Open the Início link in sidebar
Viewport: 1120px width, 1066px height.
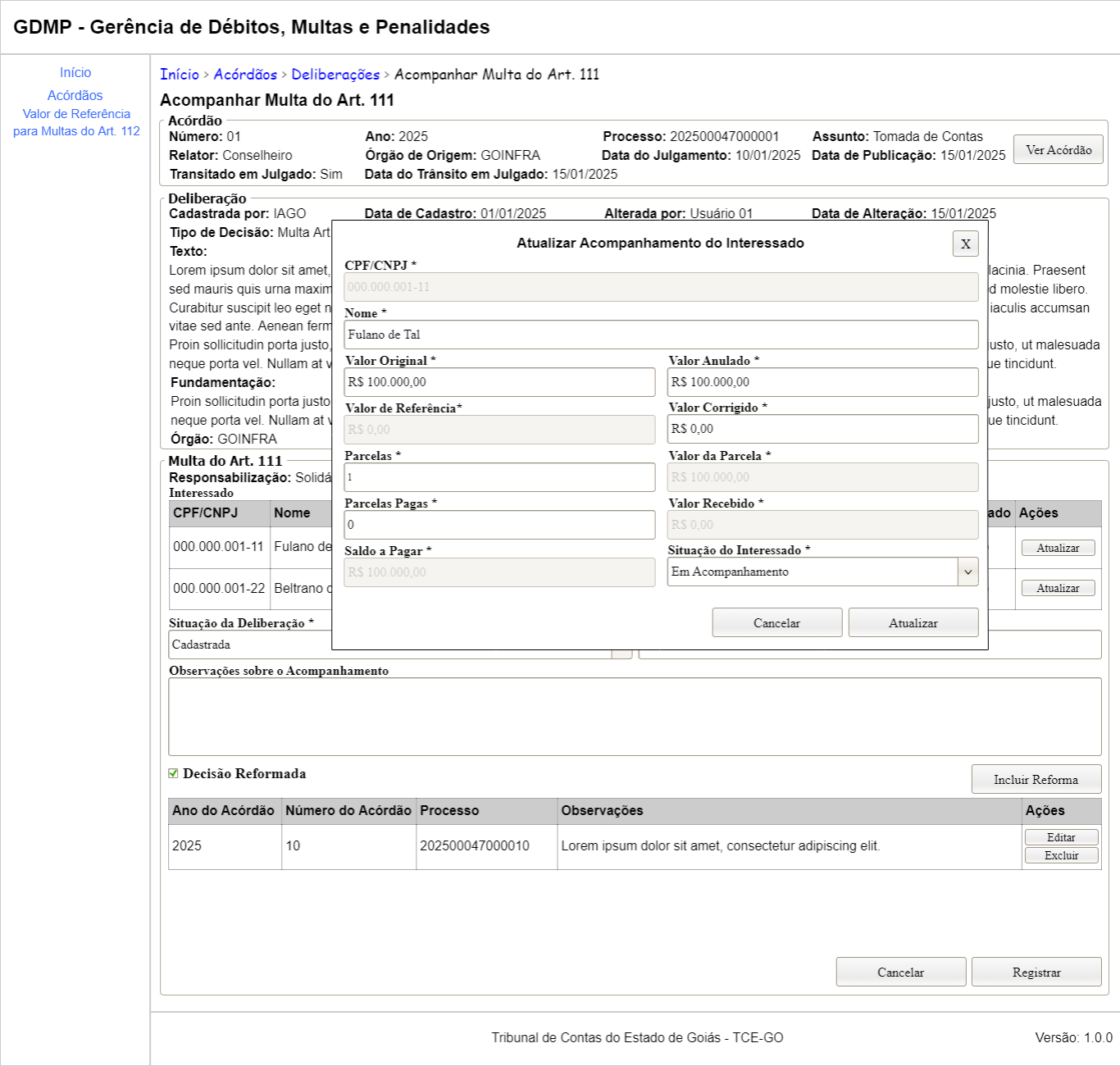click(75, 73)
